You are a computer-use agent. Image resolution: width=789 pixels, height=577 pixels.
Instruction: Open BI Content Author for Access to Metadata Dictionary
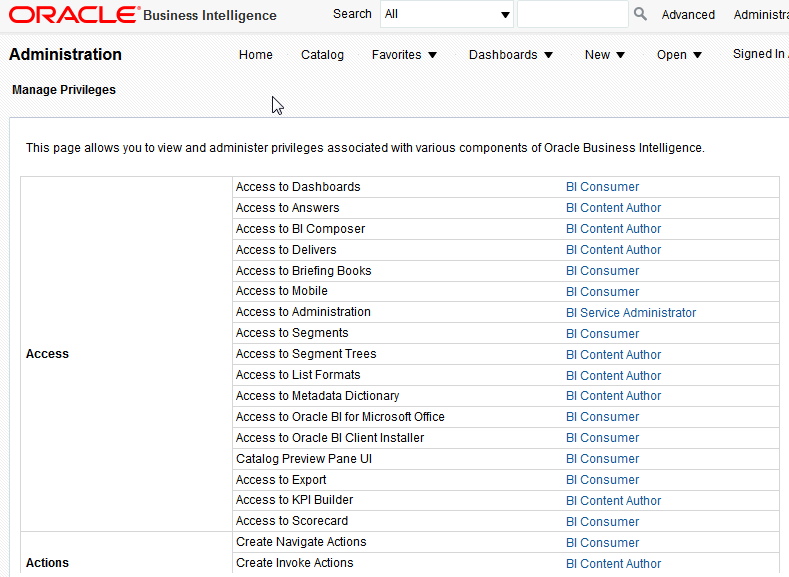613,396
